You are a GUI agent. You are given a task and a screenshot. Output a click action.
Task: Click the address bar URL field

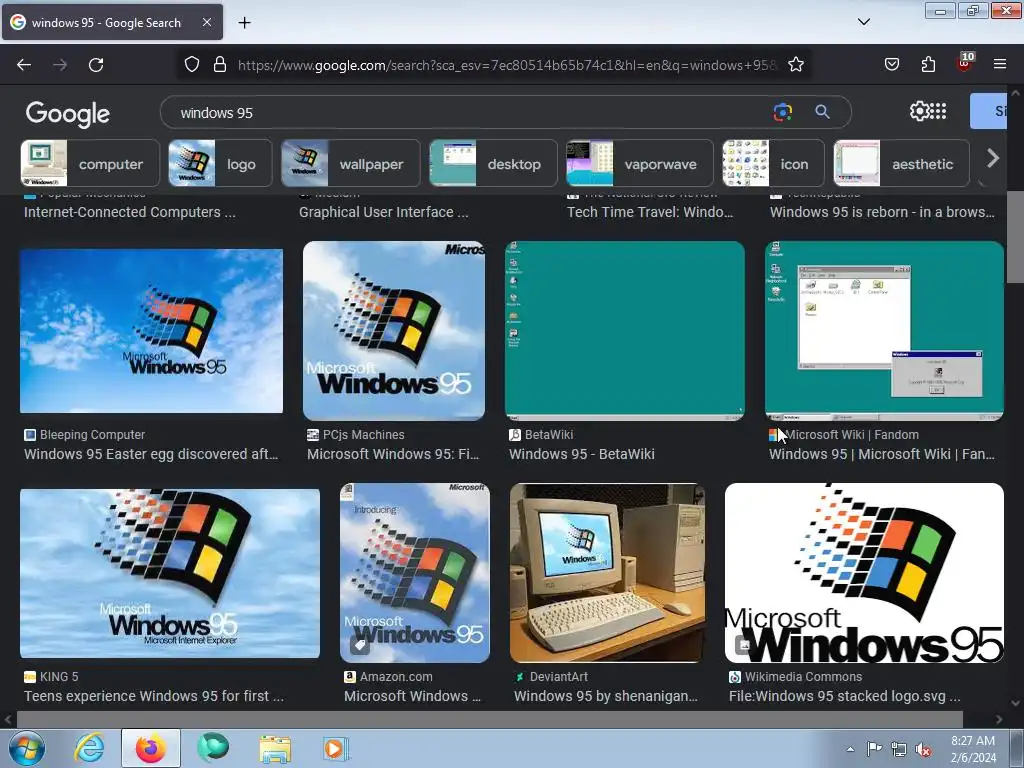508,65
